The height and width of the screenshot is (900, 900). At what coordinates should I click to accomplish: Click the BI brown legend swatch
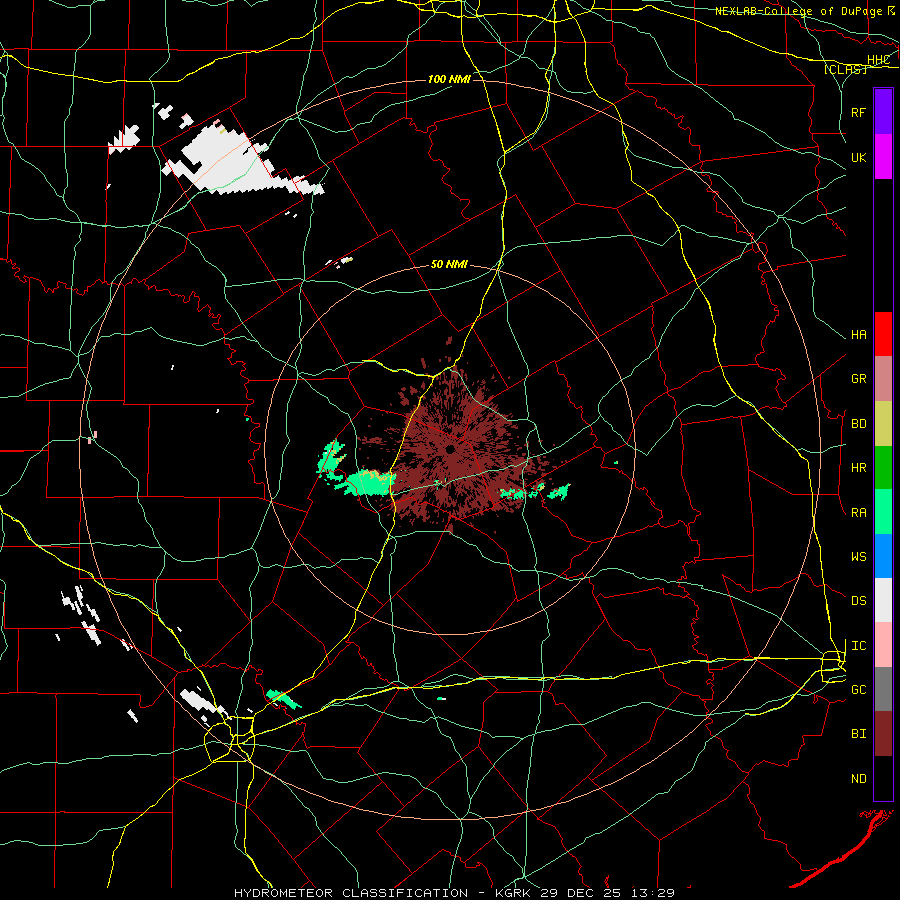click(x=883, y=734)
